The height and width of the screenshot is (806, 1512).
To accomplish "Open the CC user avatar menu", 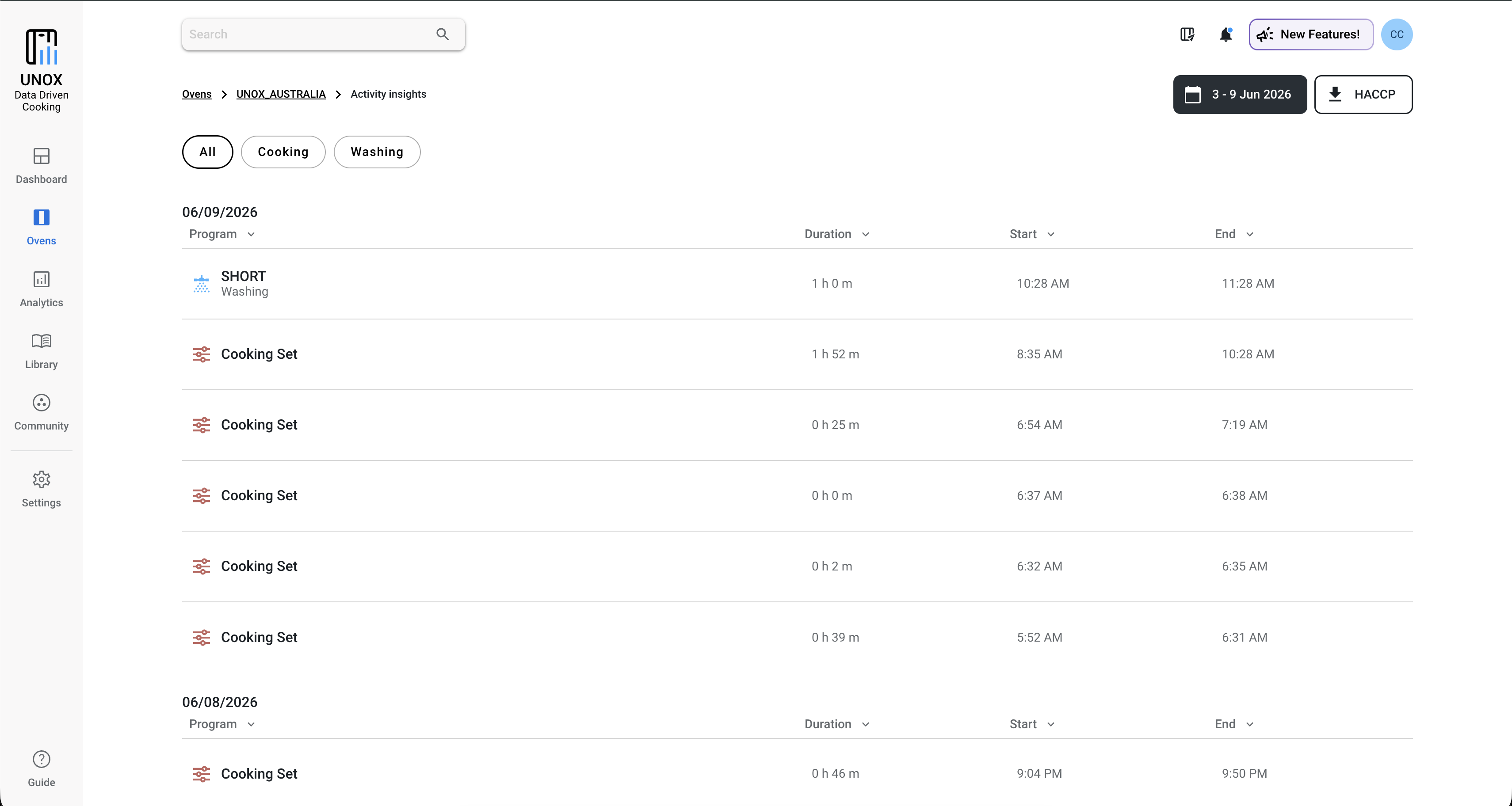I will (1396, 34).
